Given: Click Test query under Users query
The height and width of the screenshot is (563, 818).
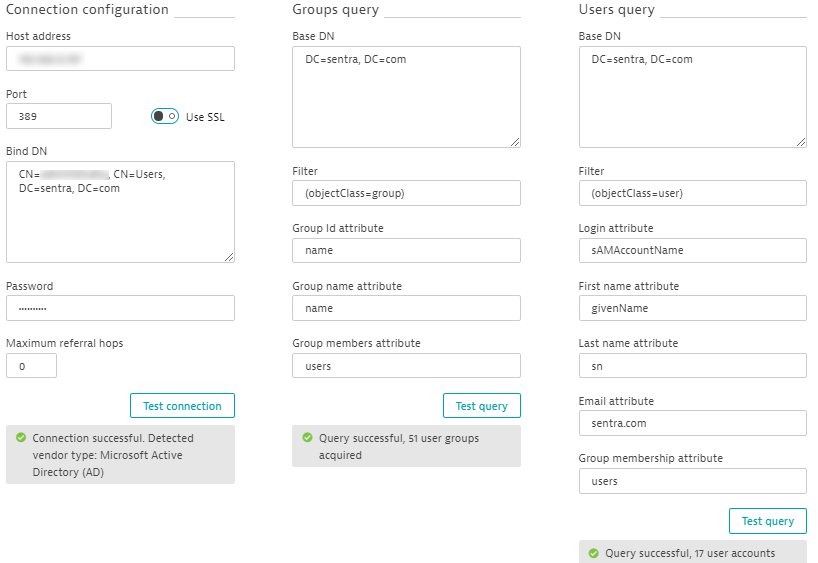Looking at the screenshot, I should pyautogui.click(x=767, y=521).
